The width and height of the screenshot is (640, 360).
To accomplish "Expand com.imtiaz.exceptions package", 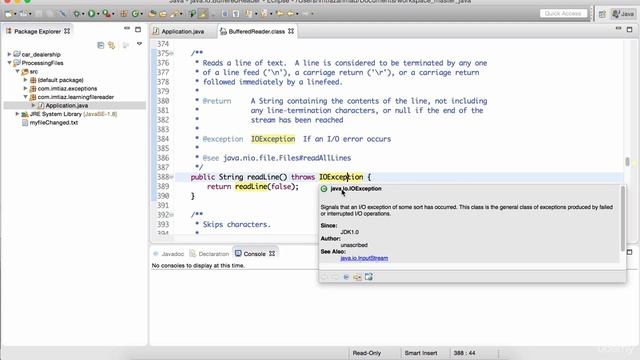I will coord(25,88).
